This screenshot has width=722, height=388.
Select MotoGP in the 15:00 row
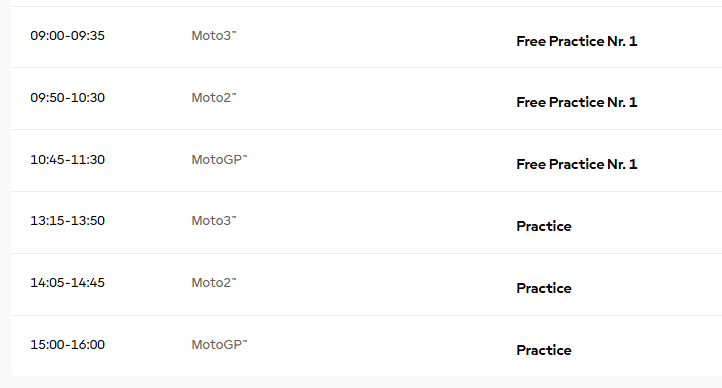(219, 345)
